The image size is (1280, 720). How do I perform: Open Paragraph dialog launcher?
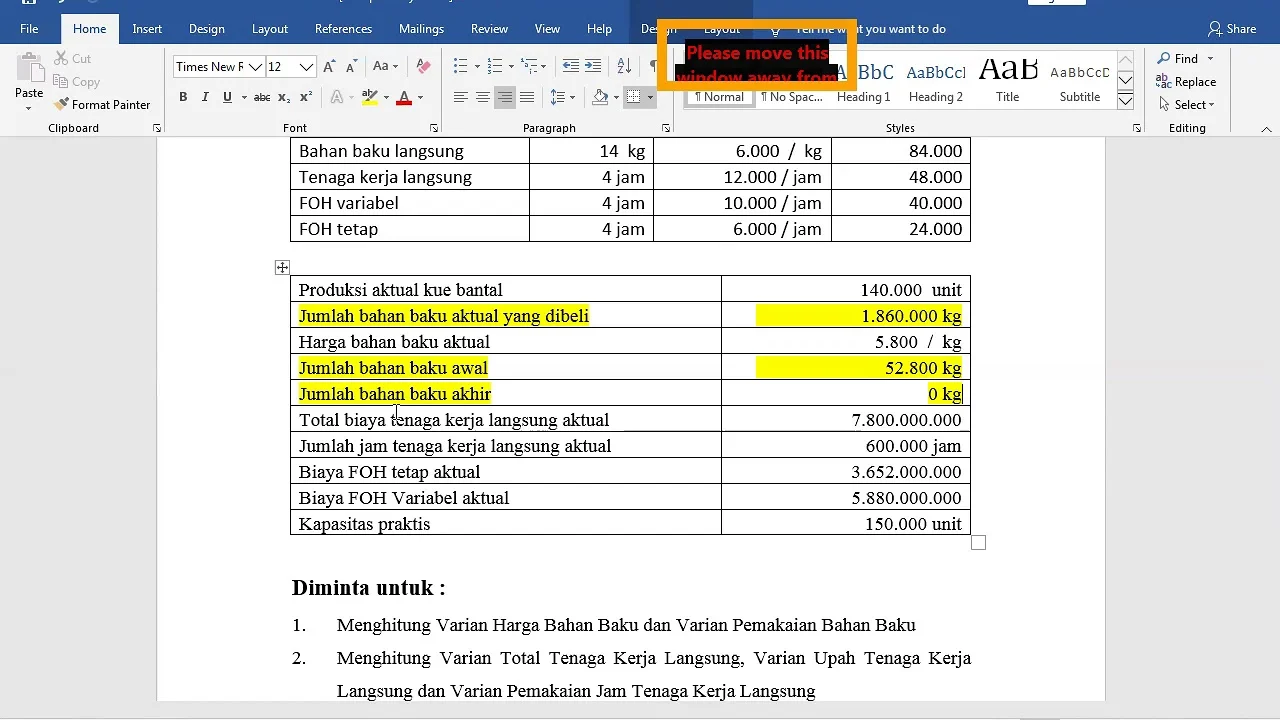click(x=666, y=129)
